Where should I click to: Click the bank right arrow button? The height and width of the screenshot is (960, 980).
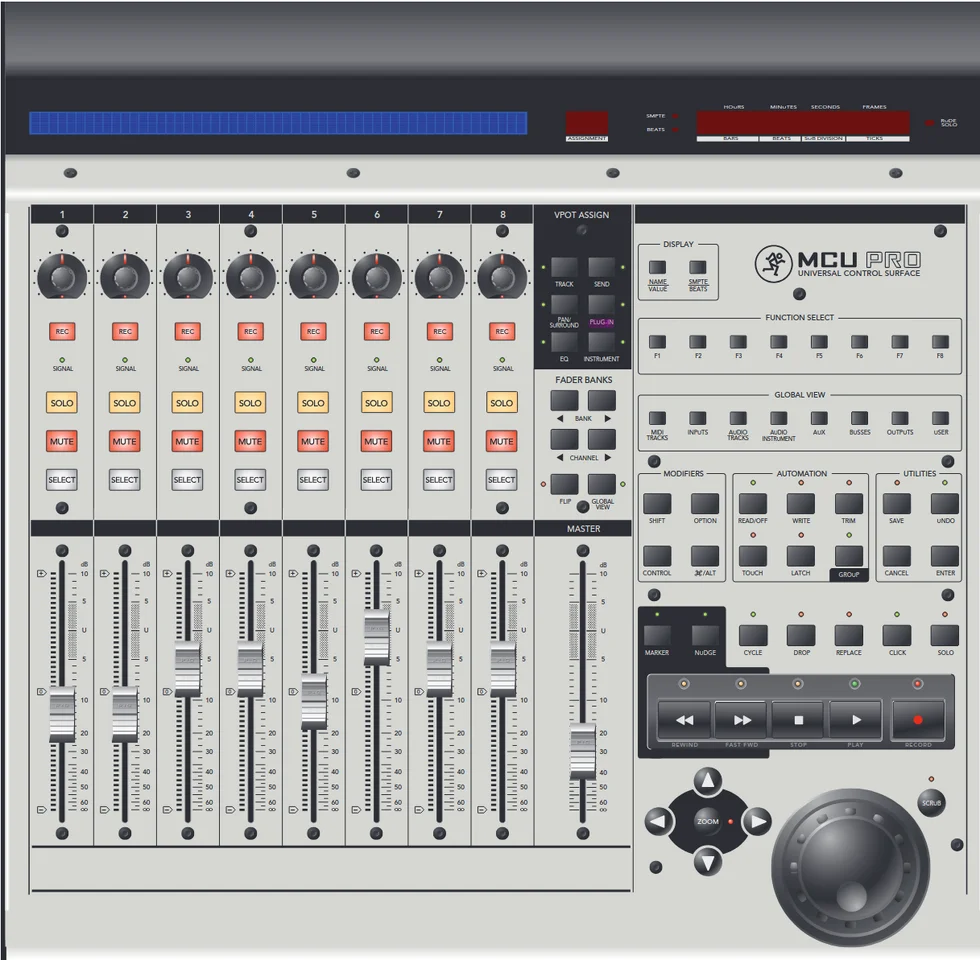click(x=602, y=401)
